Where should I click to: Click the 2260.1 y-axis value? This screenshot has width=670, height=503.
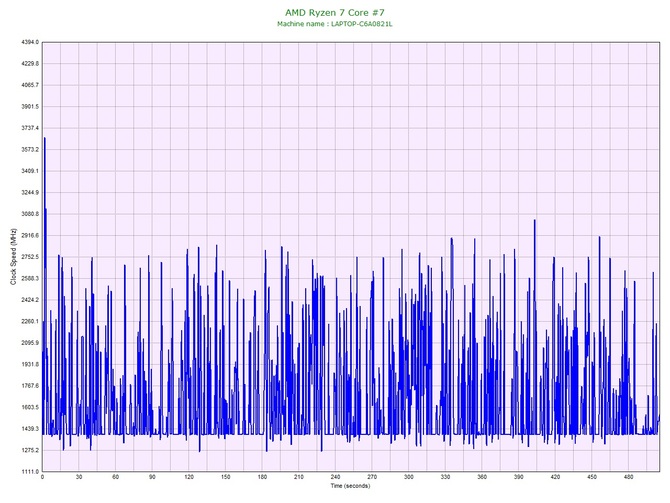(x=30, y=321)
